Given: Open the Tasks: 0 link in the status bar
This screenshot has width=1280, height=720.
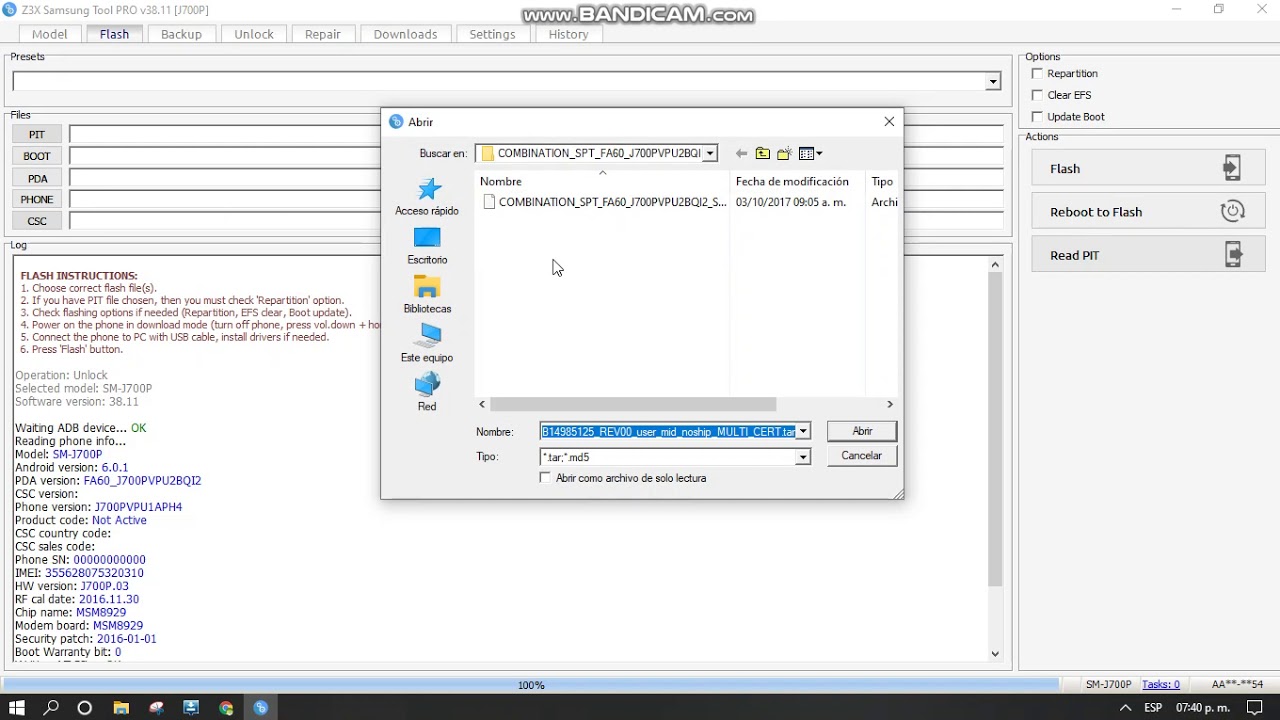Looking at the screenshot, I should tap(1161, 685).
